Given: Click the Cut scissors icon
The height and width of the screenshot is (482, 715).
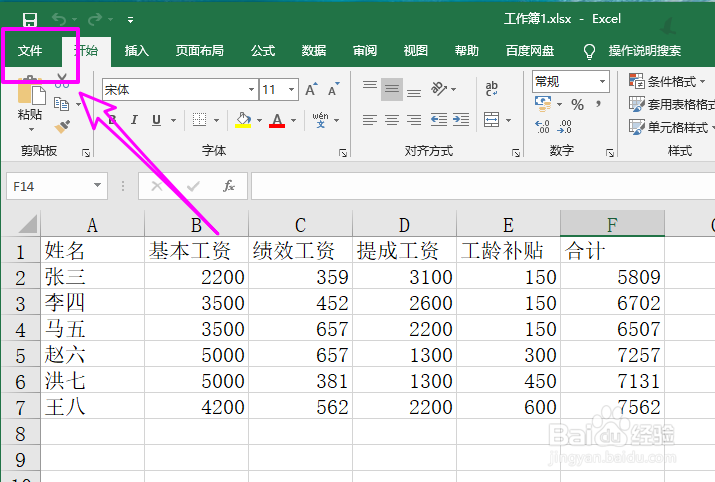Looking at the screenshot, I should tap(62, 81).
